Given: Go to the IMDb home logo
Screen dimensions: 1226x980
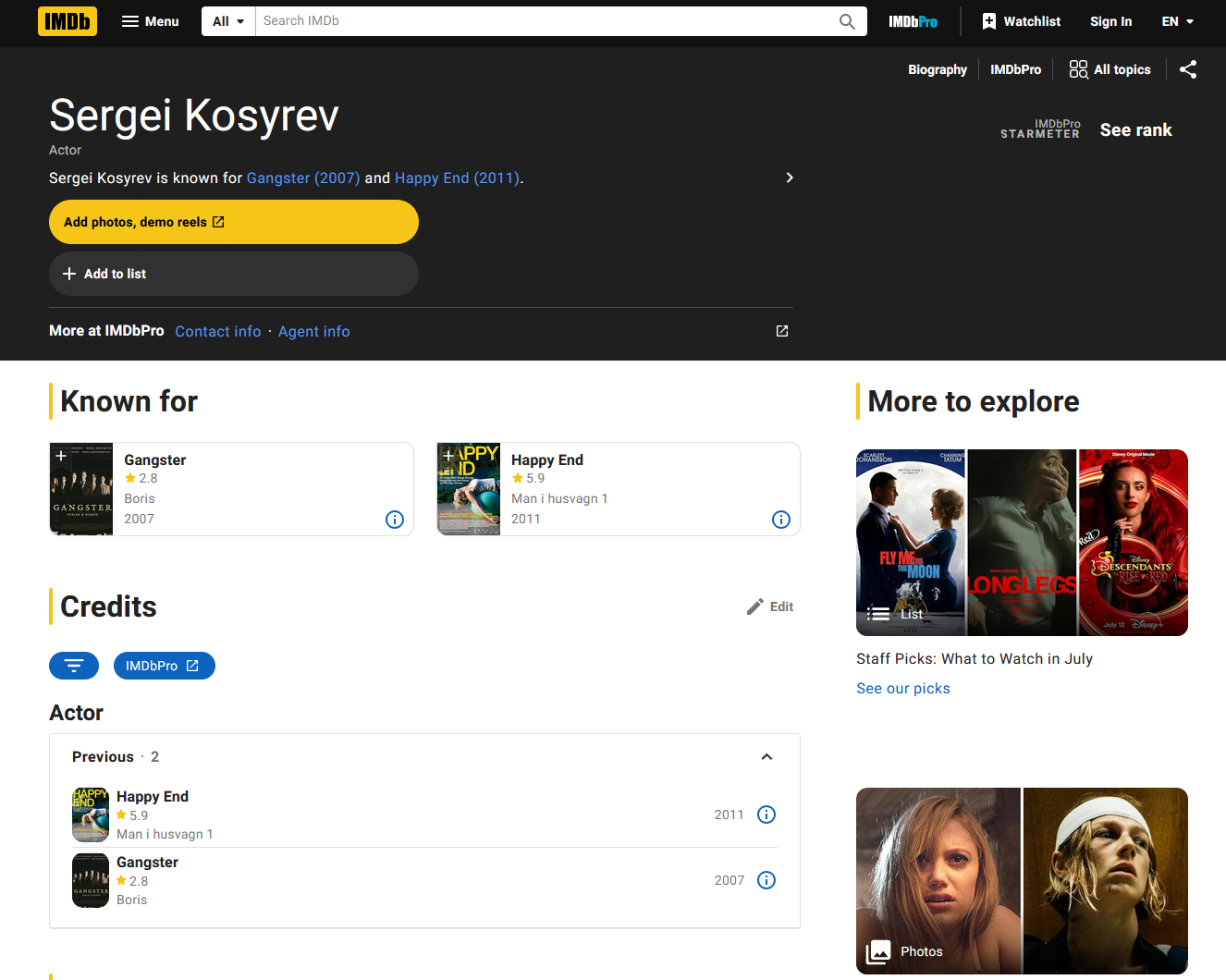Looking at the screenshot, I should [67, 21].
